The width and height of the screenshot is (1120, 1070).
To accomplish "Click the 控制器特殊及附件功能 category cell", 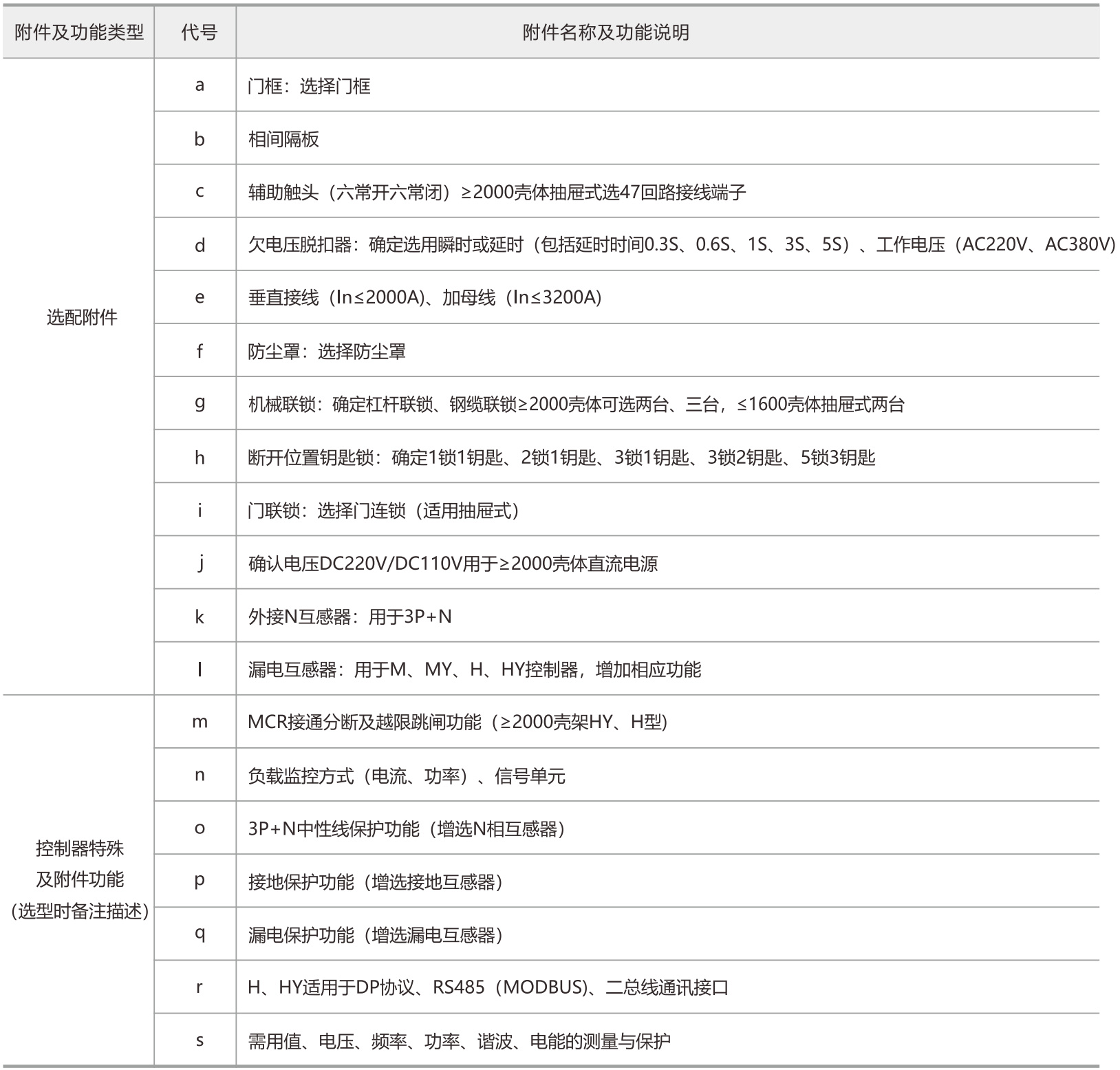I will click(x=80, y=880).
